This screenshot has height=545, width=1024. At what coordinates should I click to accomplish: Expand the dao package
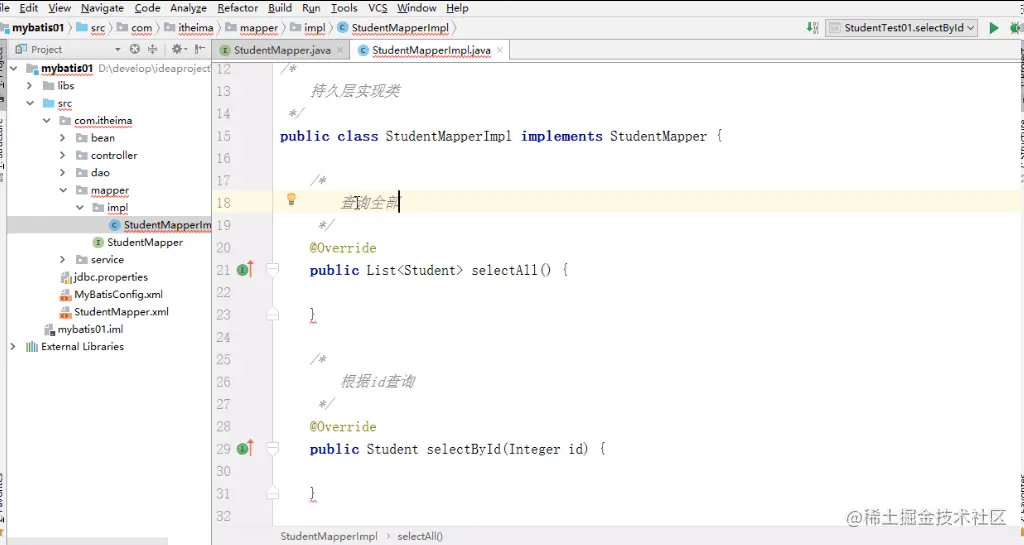(x=63, y=172)
